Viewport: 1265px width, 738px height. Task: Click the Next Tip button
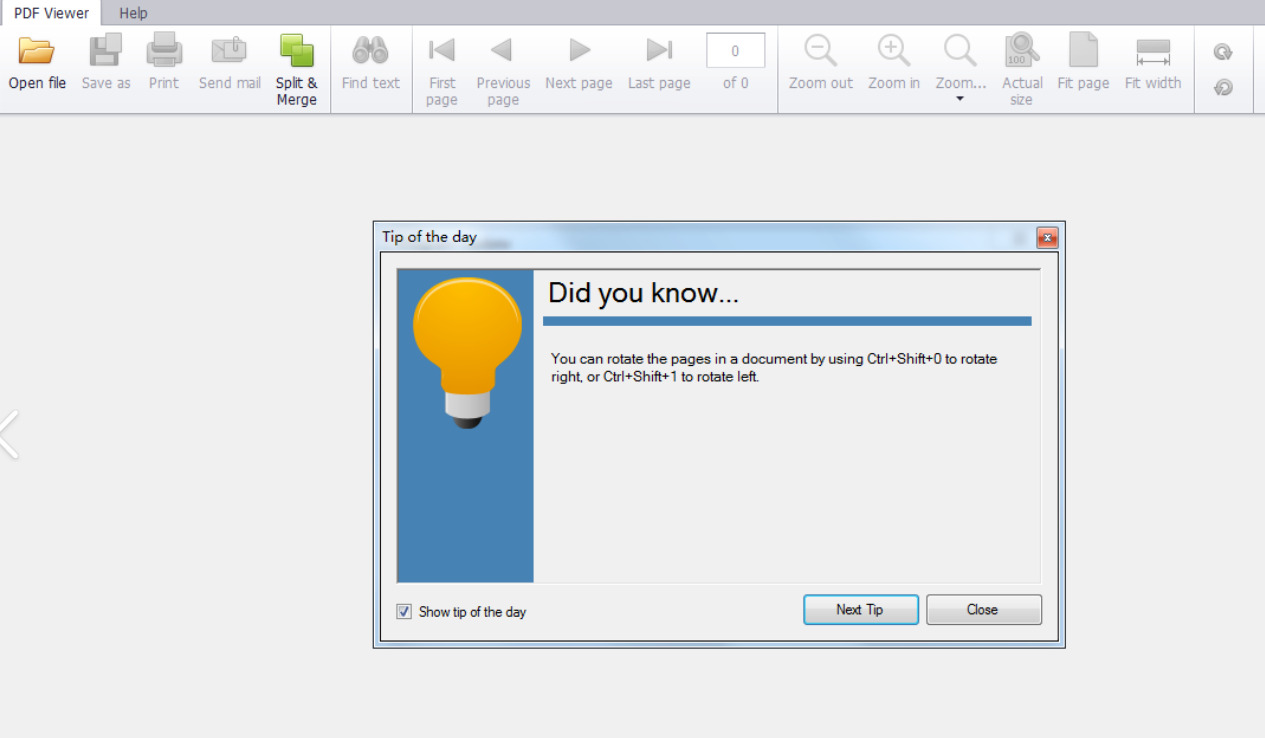point(860,610)
